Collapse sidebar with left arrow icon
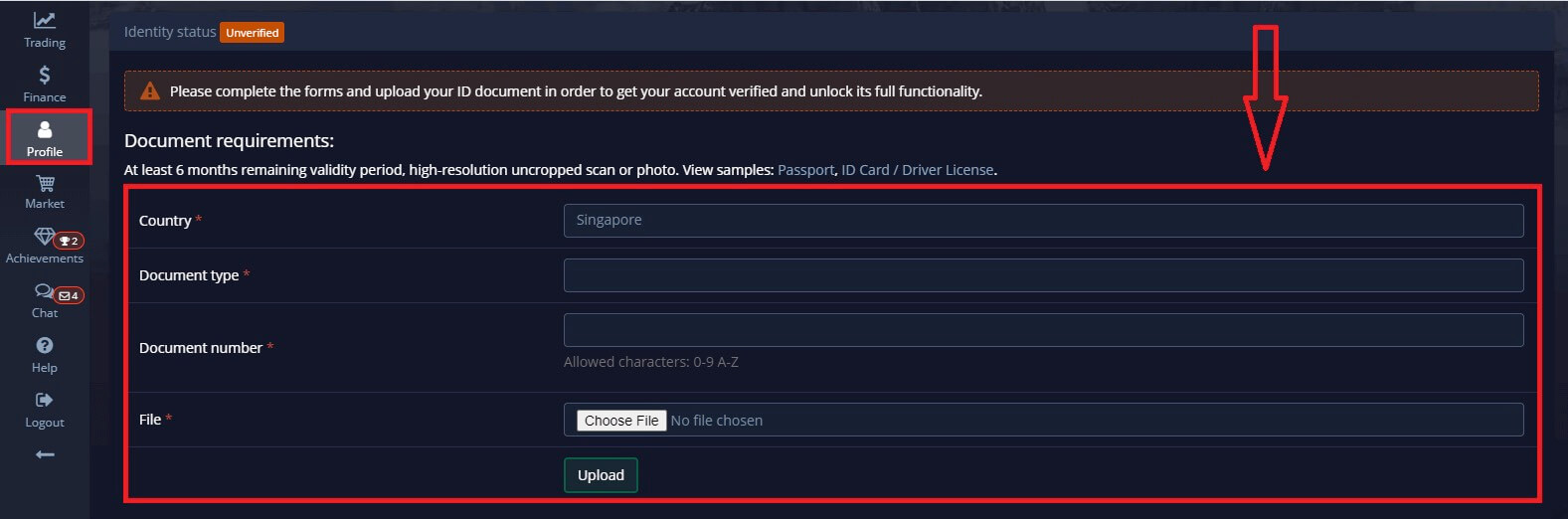 [x=45, y=454]
